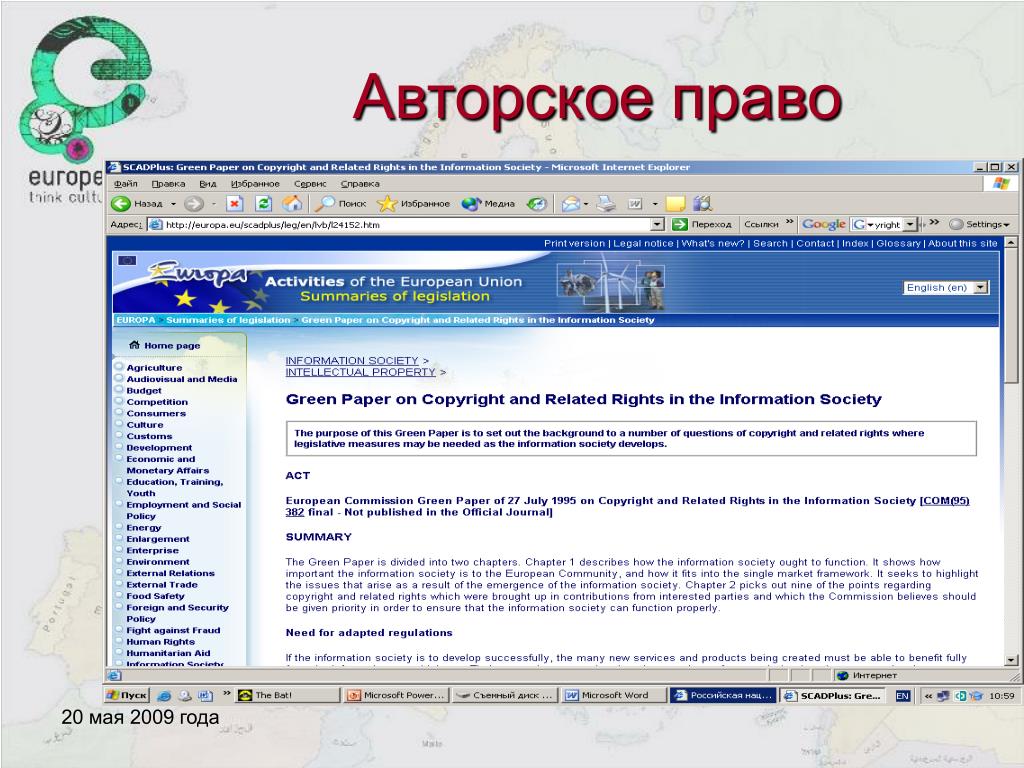The height and width of the screenshot is (768, 1024).
Task: Click the Start (Пуск) button
Action: pyautogui.click(x=127, y=696)
